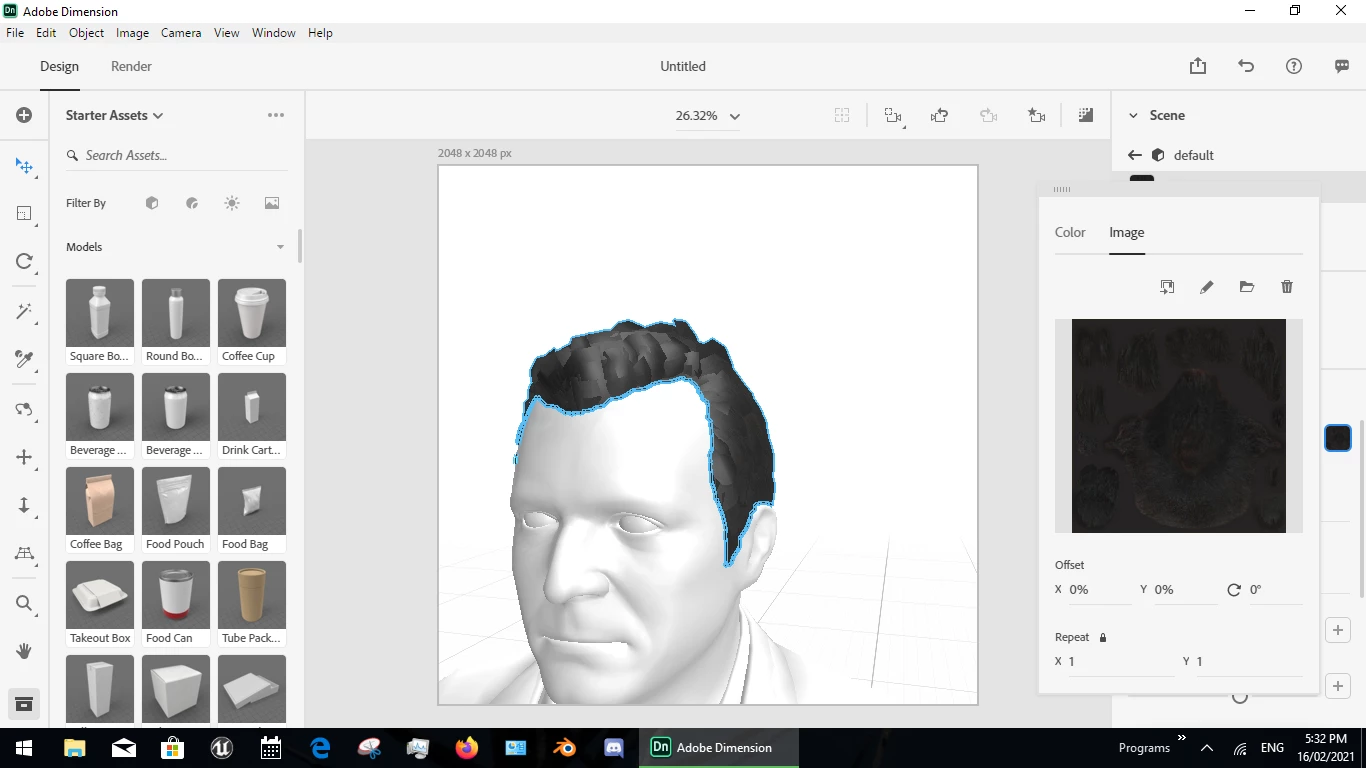Collapse the Scene panel chevron
Viewport: 1366px width, 768px height.
tap(1133, 116)
